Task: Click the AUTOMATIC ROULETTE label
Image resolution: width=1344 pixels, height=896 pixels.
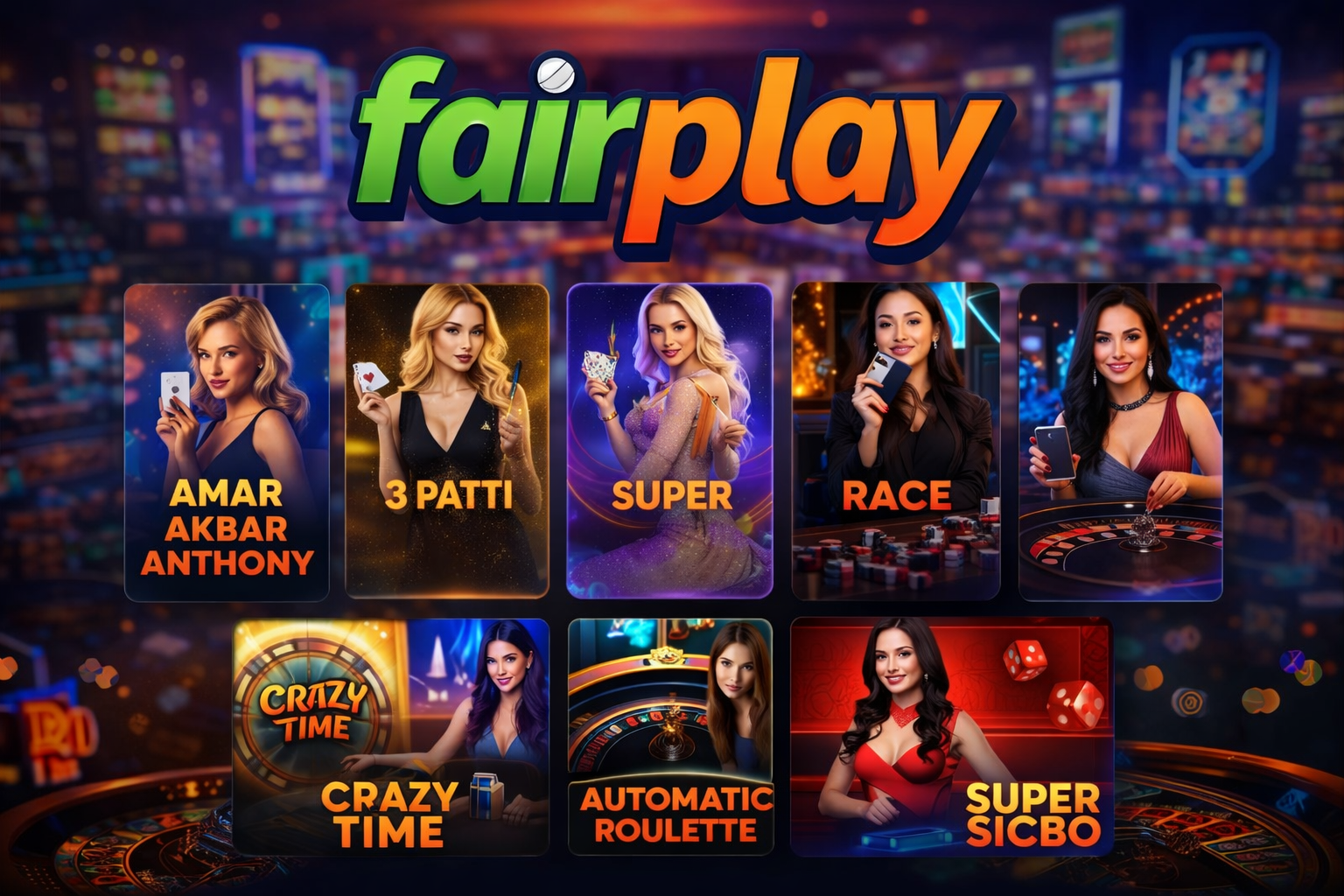Action: [x=675, y=815]
